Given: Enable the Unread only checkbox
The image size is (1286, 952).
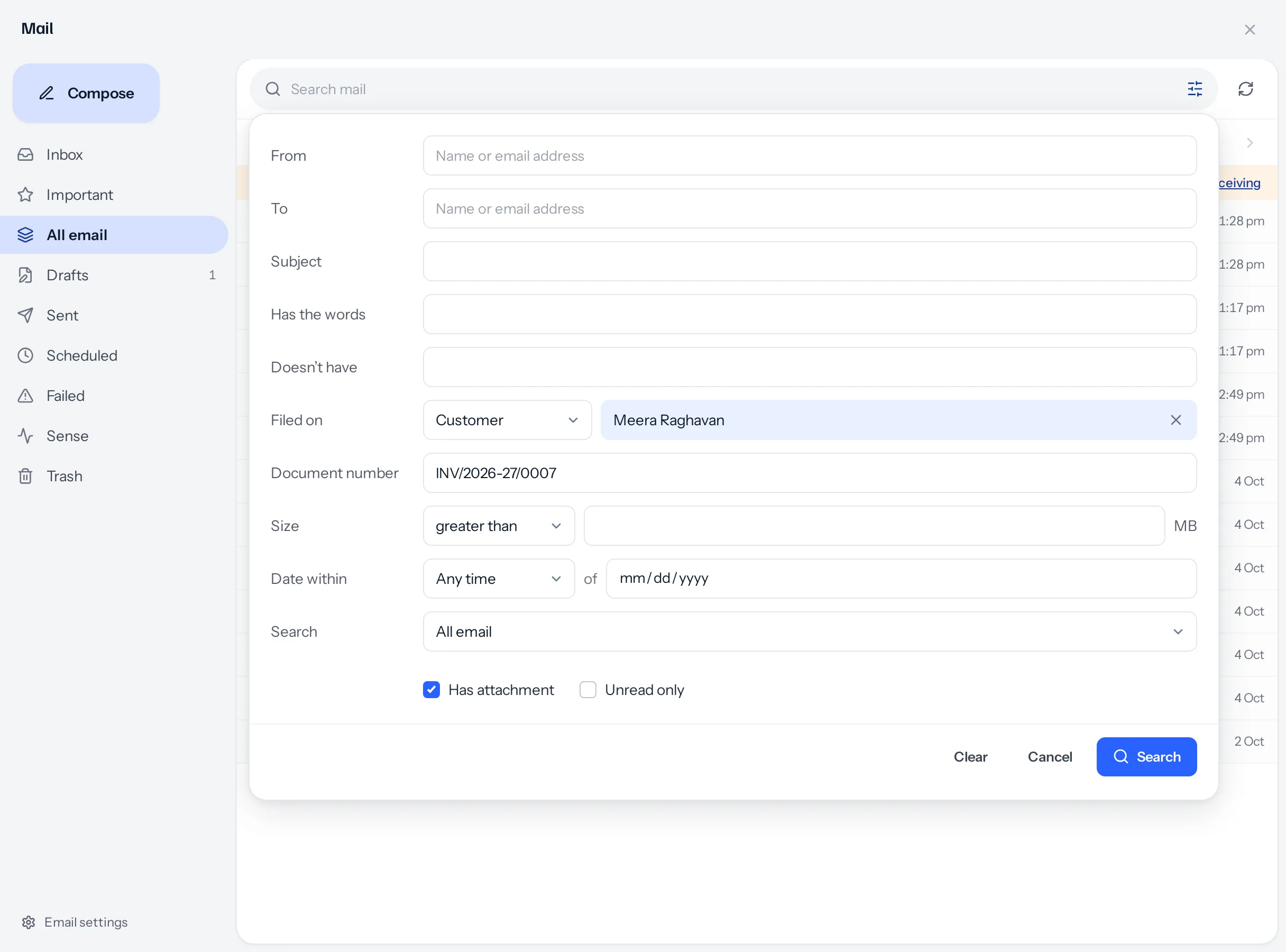Looking at the screenshot, I should point(587,690).
